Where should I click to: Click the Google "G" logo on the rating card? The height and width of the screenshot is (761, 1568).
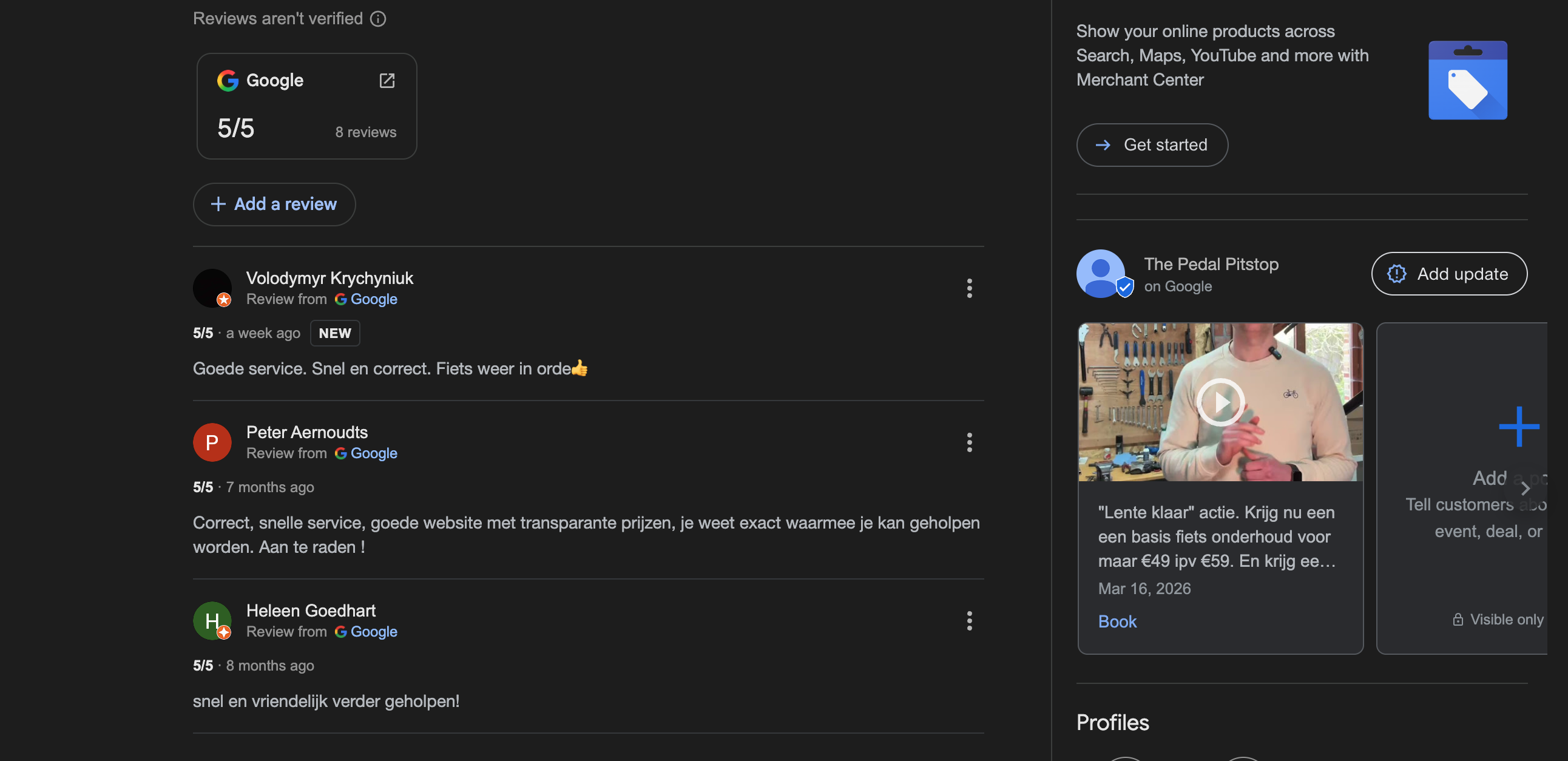coord(227,79)
